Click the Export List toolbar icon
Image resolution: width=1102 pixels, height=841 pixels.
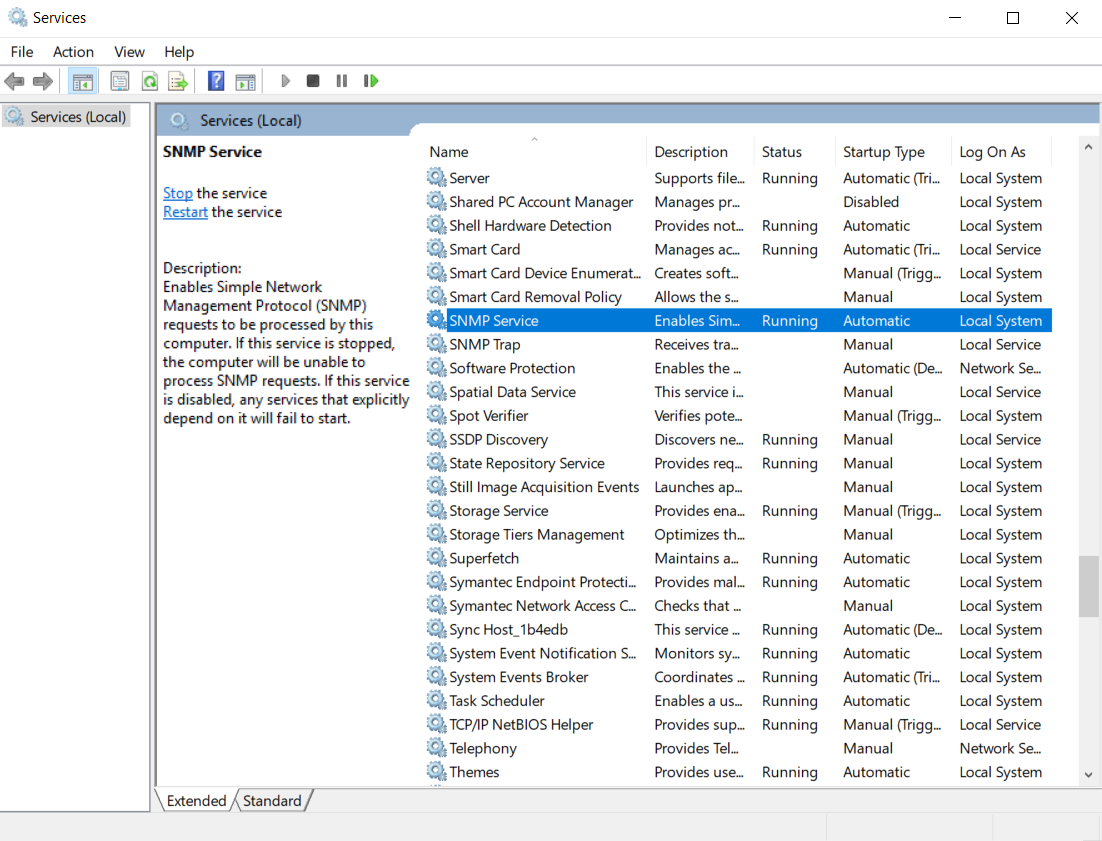click(x=178, y=81)
